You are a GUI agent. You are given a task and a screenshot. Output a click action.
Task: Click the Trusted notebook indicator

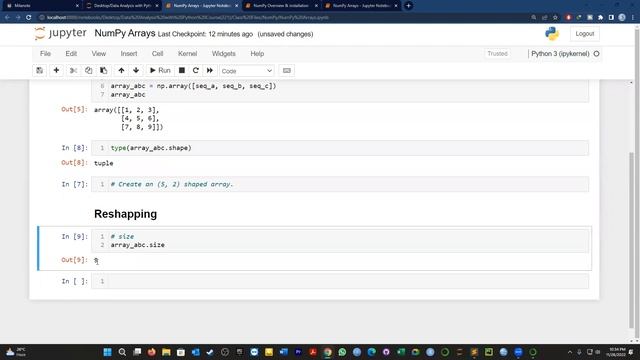point(498,54)
